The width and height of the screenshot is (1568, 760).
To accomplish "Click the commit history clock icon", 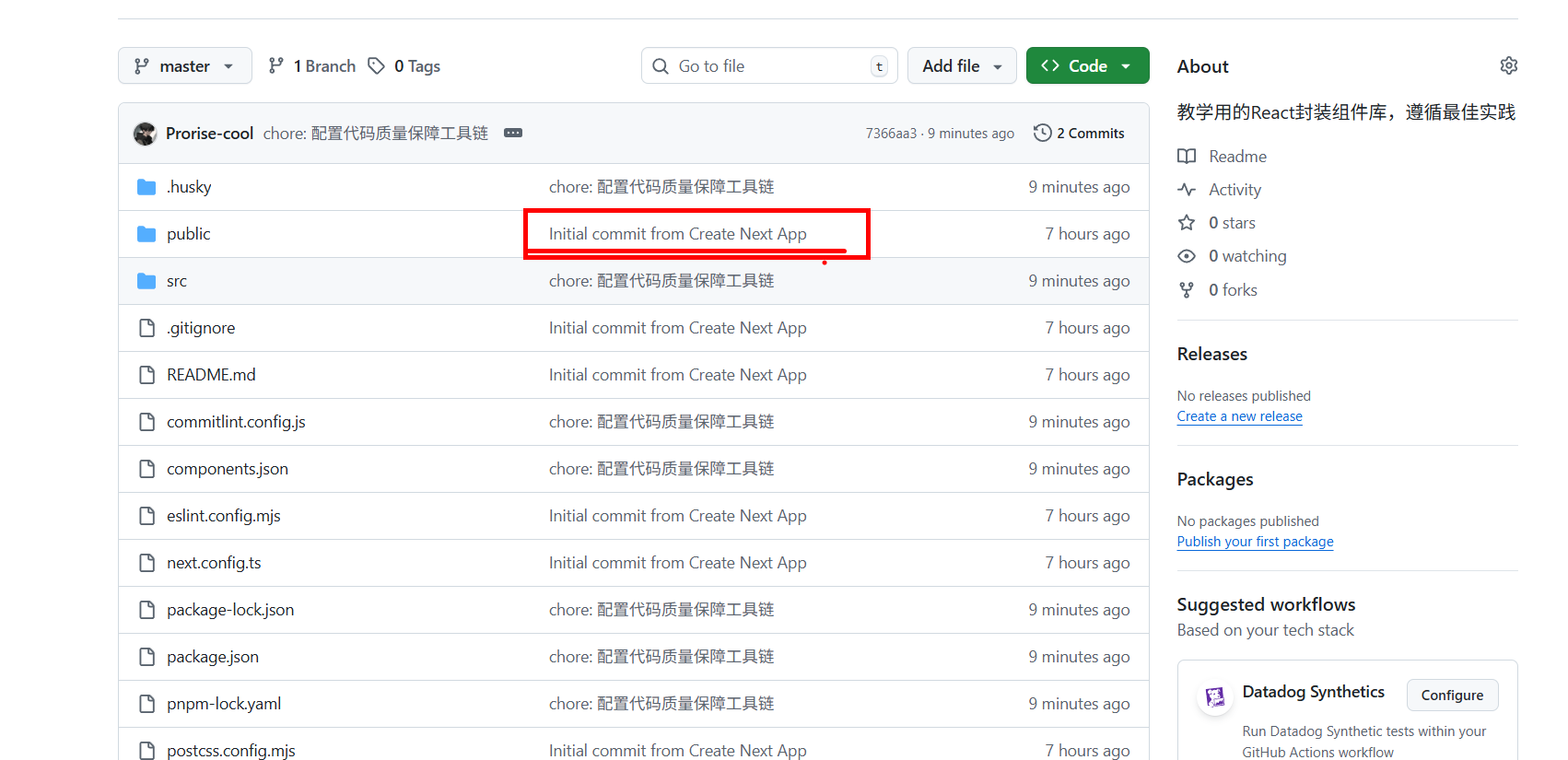I will (1042, 134).
